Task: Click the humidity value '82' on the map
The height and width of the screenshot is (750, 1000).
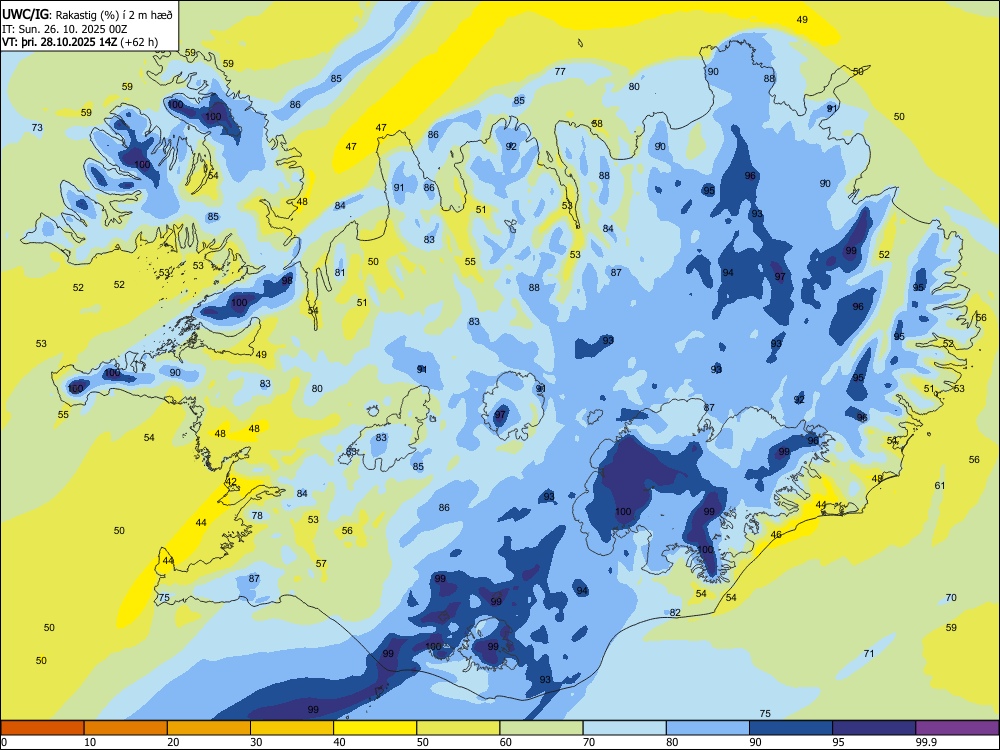Action: coord(675,612)
